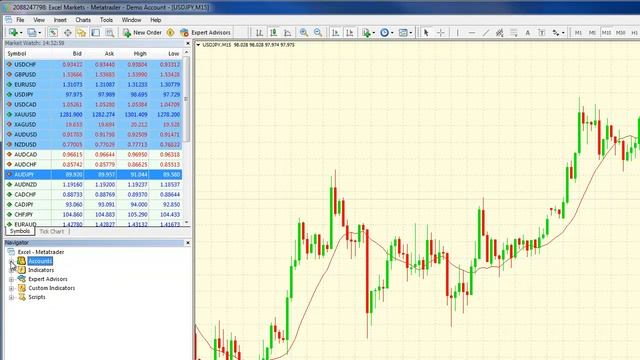Screen dimensions: 640x360
Task: Expand the Indicators tree node
Action: 11,270
